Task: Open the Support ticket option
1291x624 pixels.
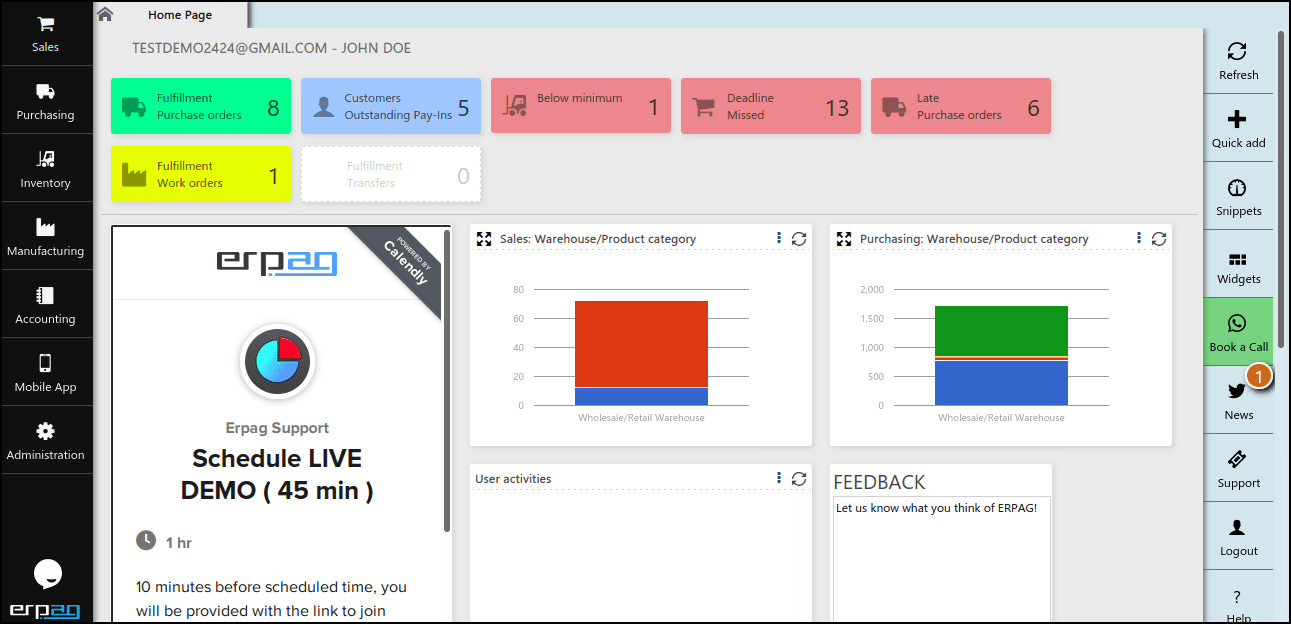Action: coord(1238,469)
